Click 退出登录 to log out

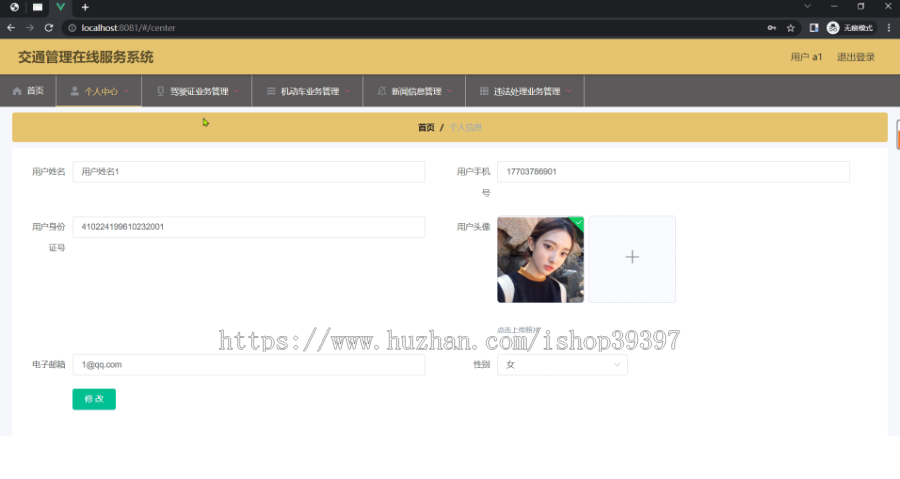pos(855,57)
